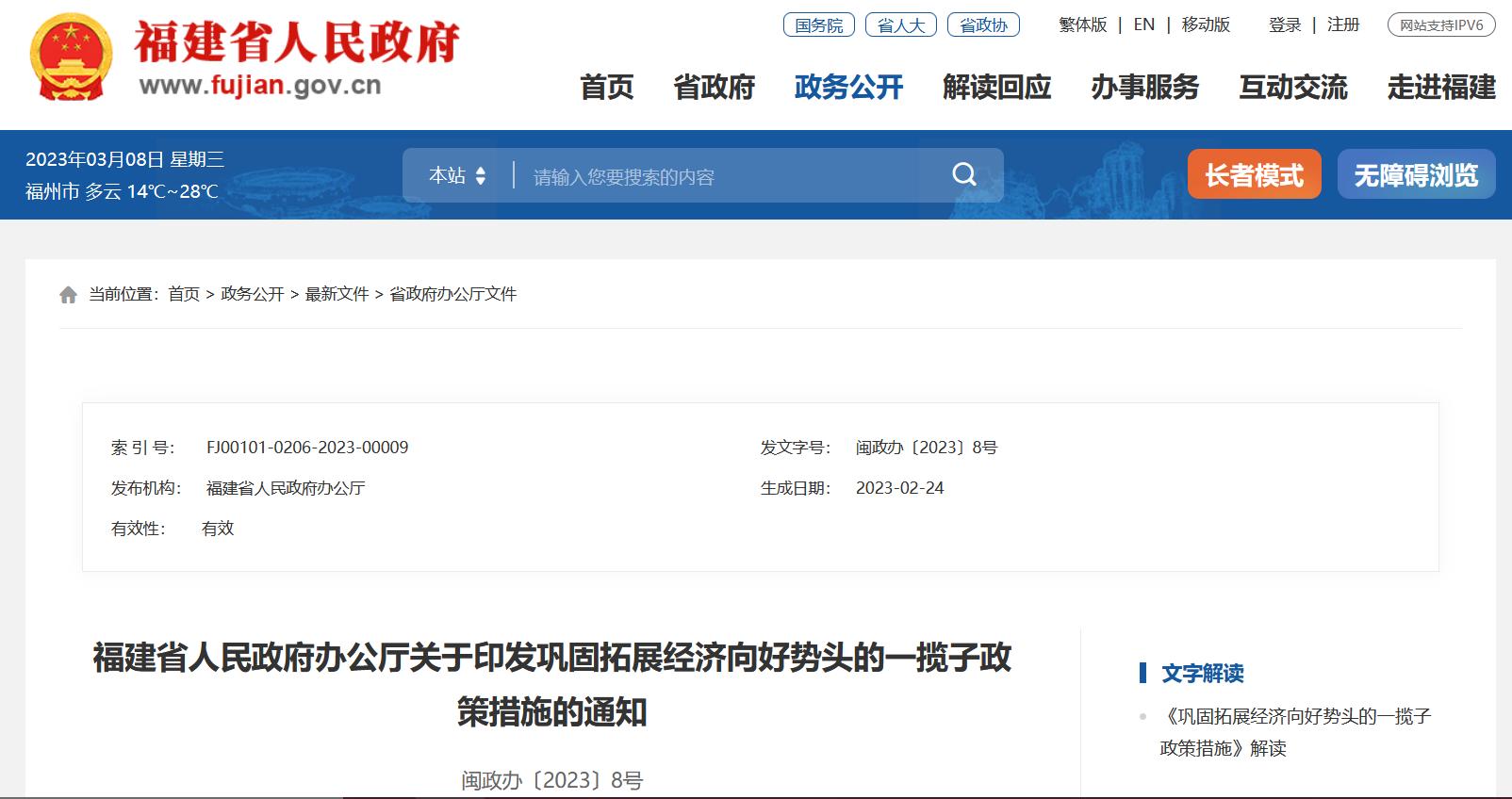The image size is (1512, 799).
Task: Switch to 繁体版 traditional Chinese
Action: (1082, 25)
